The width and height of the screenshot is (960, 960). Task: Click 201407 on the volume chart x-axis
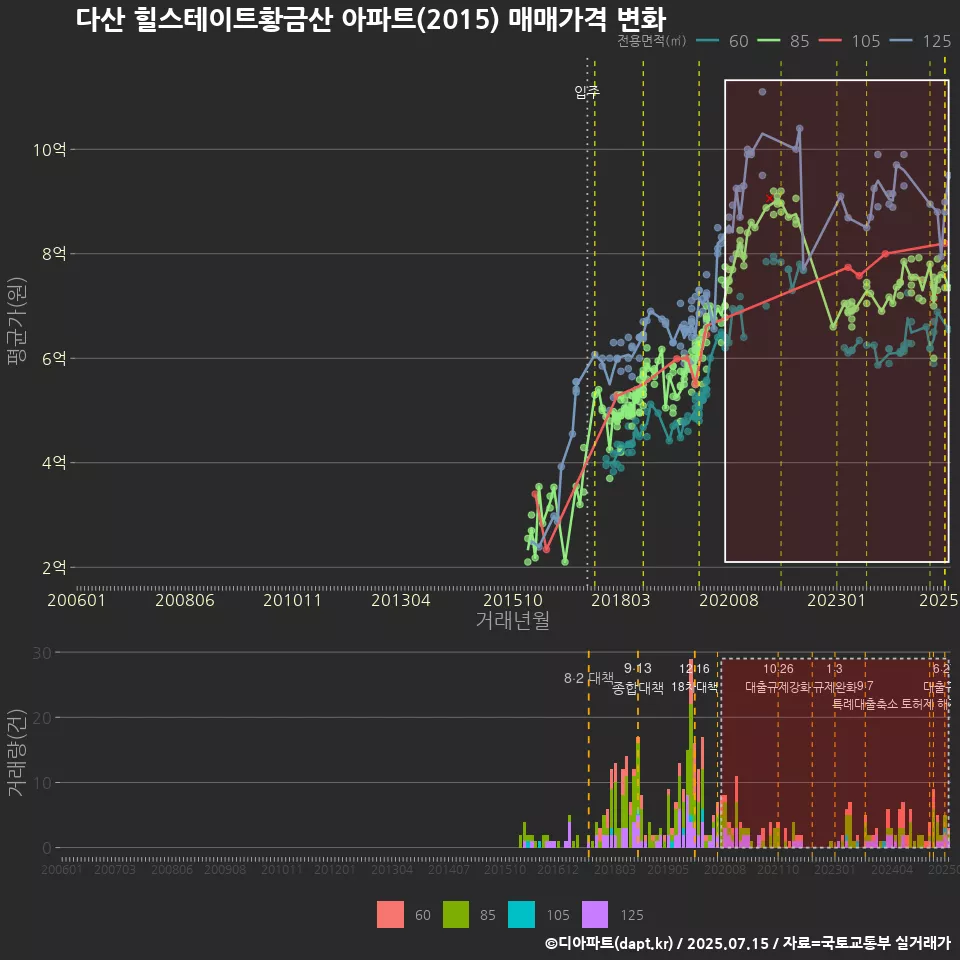point(449,869)
